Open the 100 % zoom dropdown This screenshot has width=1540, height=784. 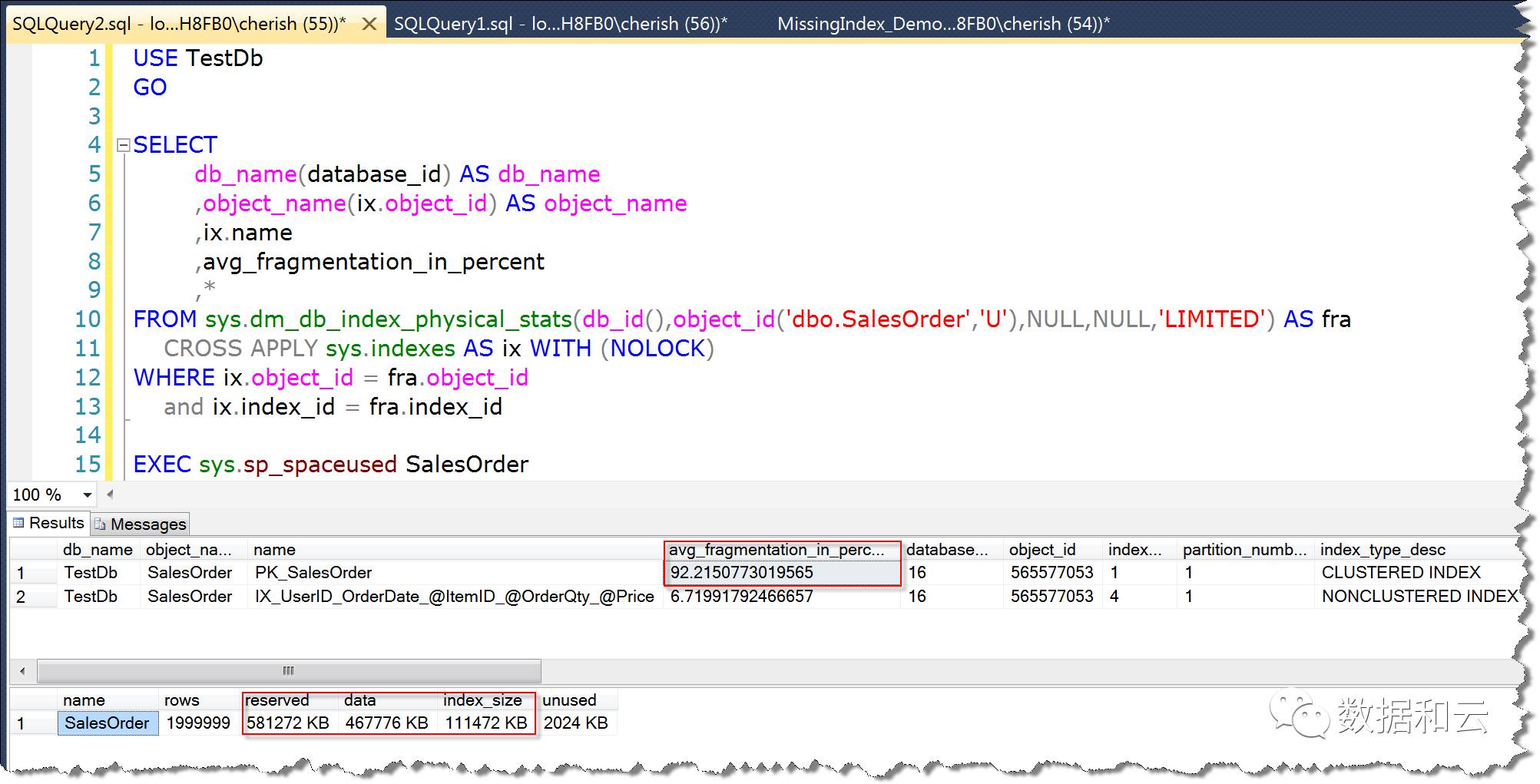point(88,495)
